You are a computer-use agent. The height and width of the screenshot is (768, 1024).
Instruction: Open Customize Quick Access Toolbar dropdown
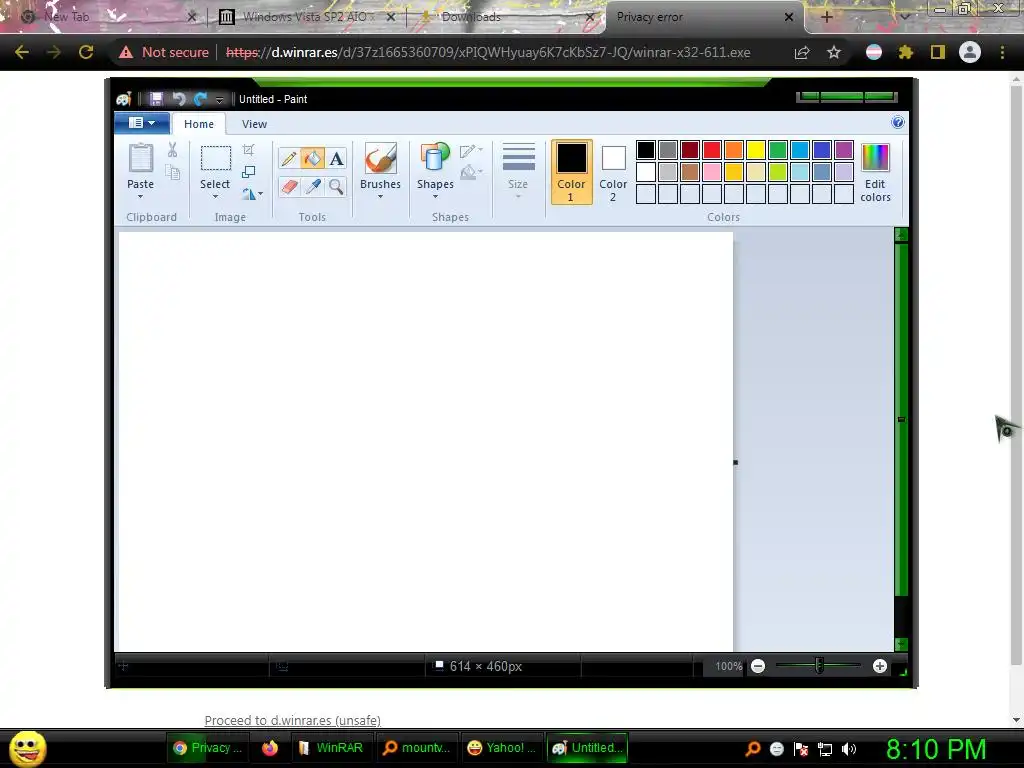[219, 99]
